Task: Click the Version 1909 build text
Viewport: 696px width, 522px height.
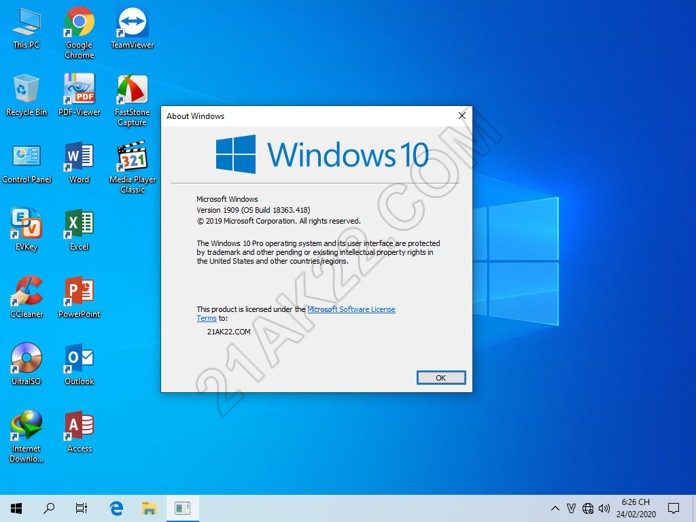Action: pyautogui.click(x=253, y=210)
